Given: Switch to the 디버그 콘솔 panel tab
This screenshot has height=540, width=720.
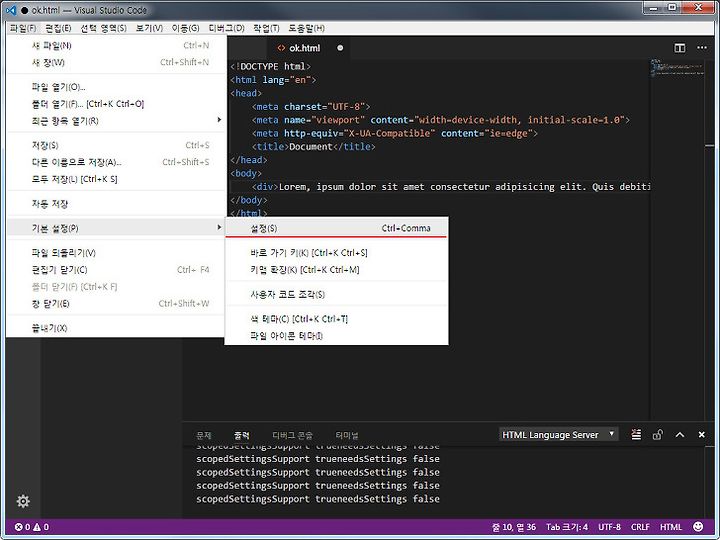Looking at the screenshot, I should [x=292, y=435].
